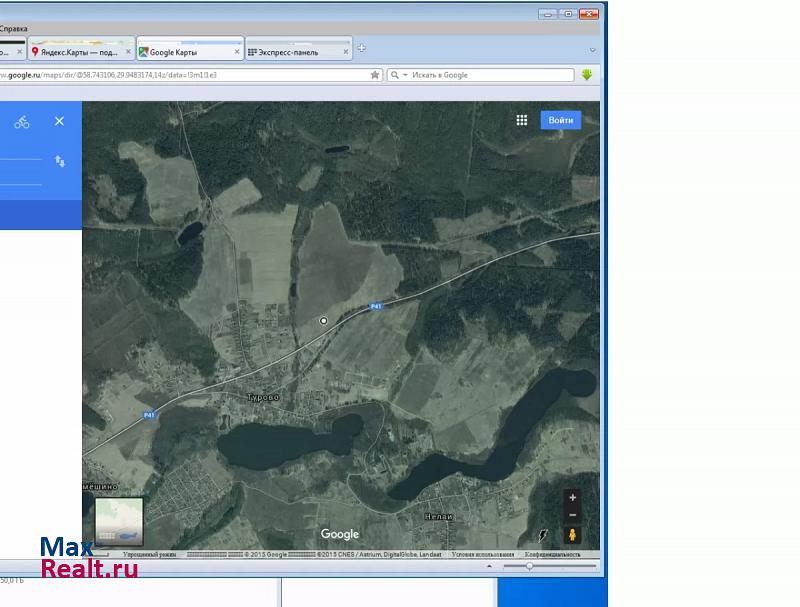Expand the search engine dropdown
Image resolution: width=800 pixels, height=607 pixels.
[397, 75]
